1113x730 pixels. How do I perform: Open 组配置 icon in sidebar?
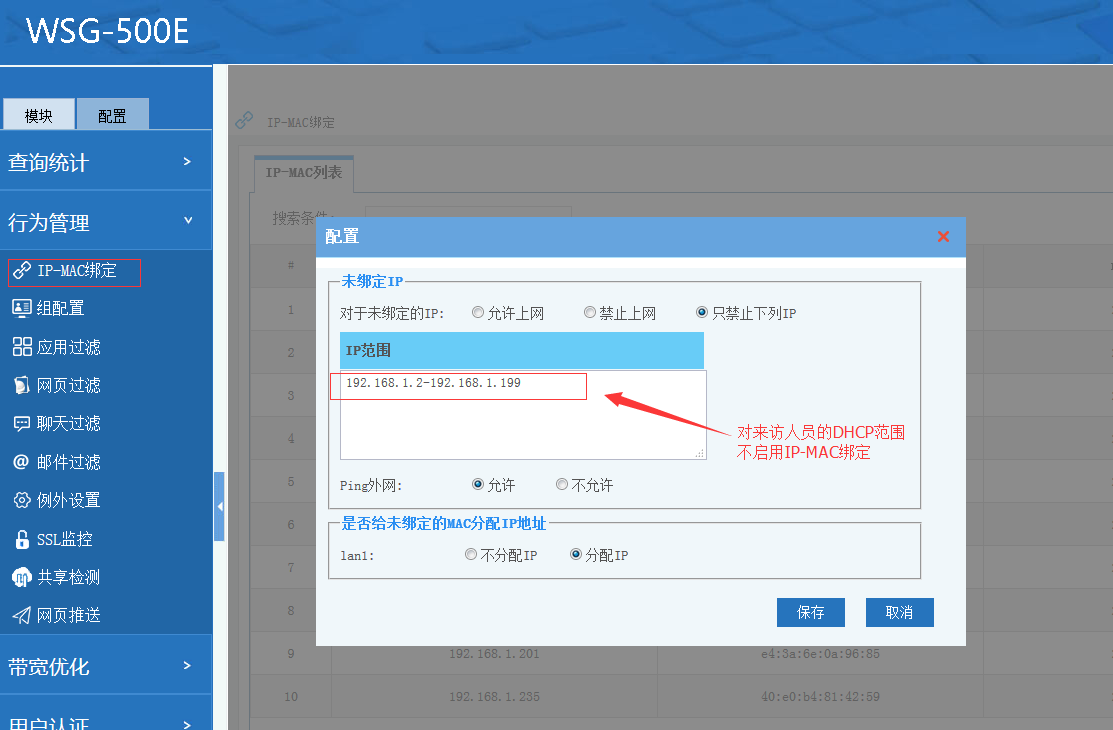[21, 308]
